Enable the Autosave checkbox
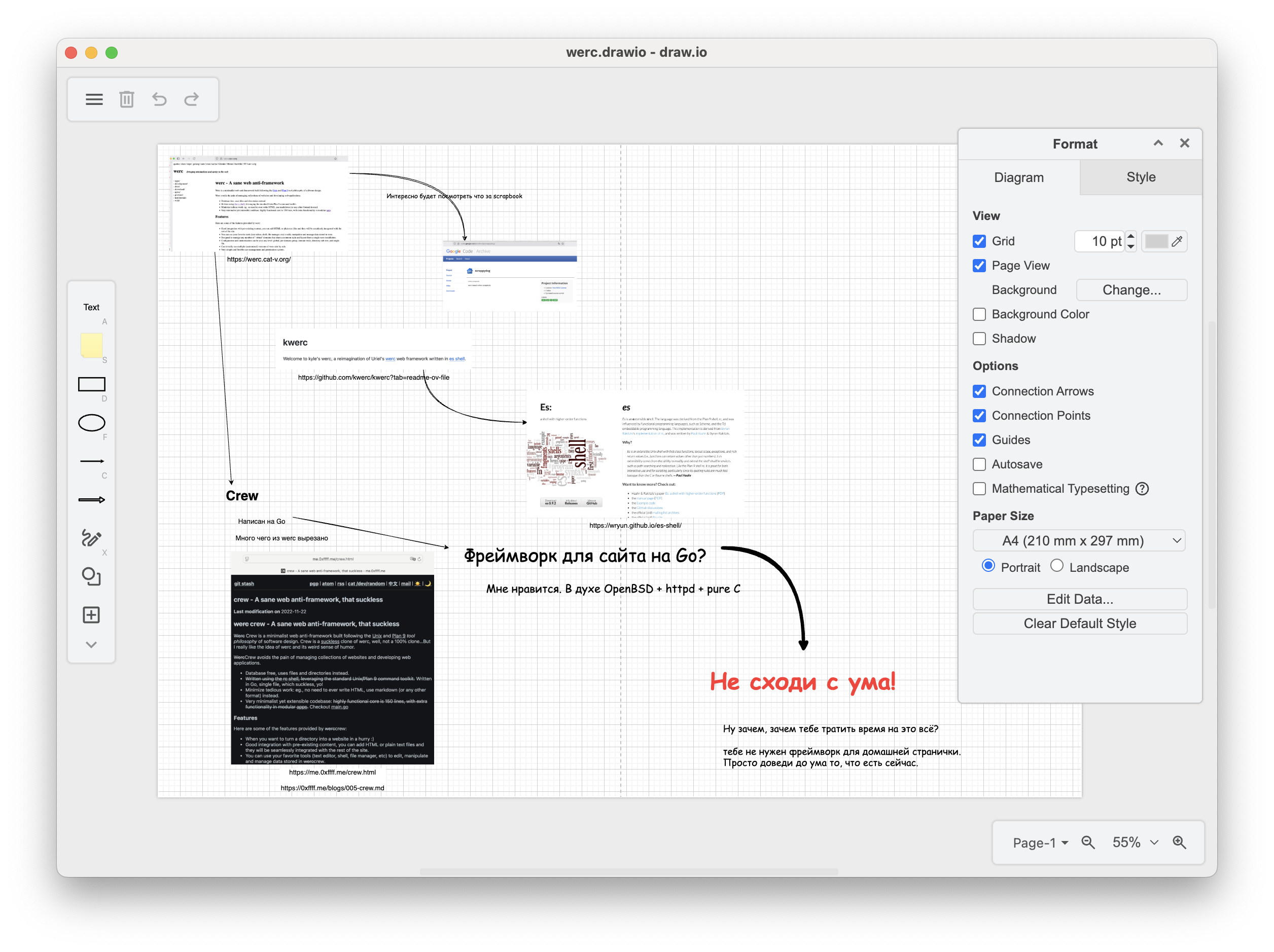 [x=979, y=464]
